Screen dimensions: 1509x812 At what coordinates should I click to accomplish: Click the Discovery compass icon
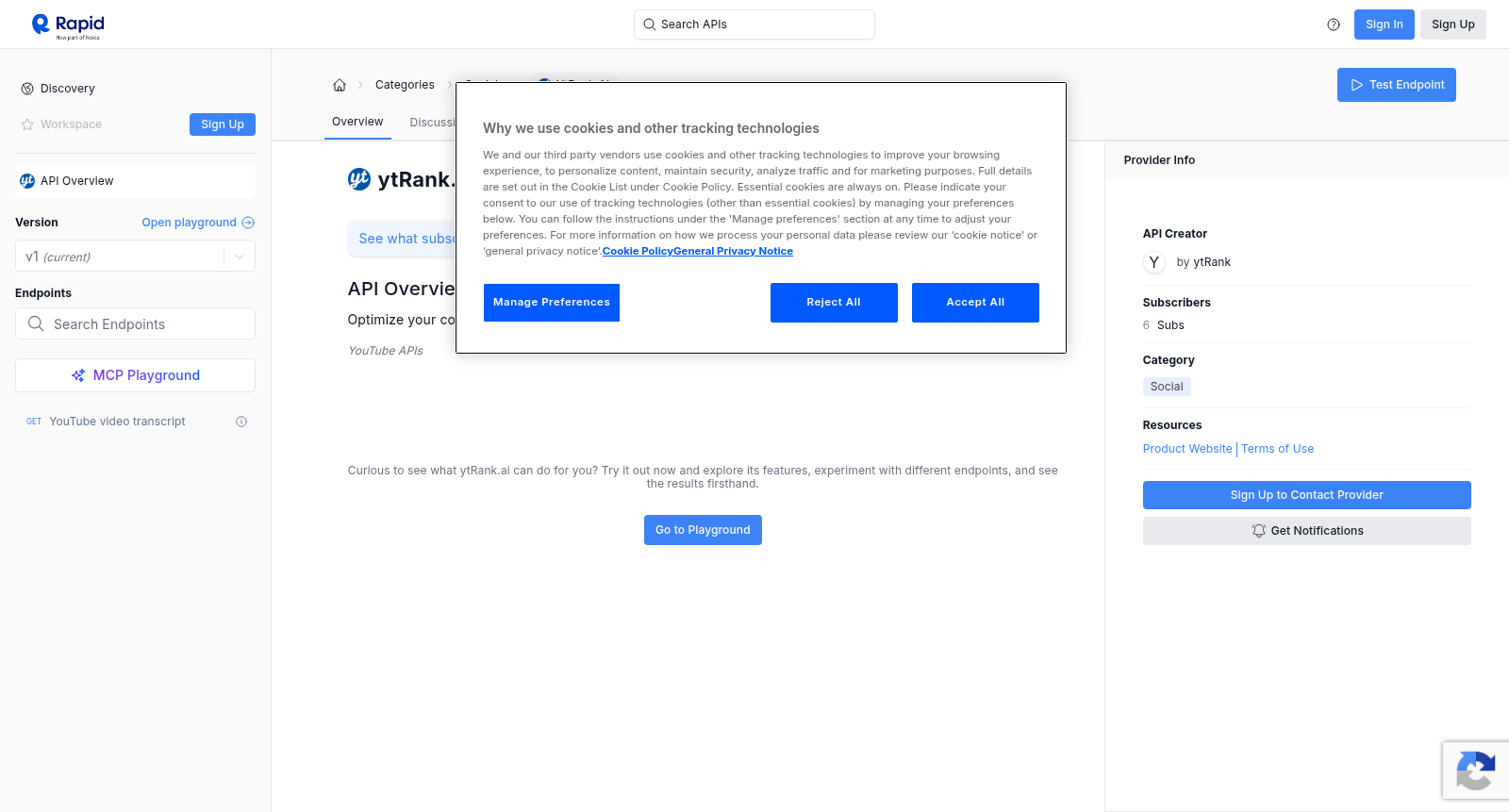click(27, 89)
